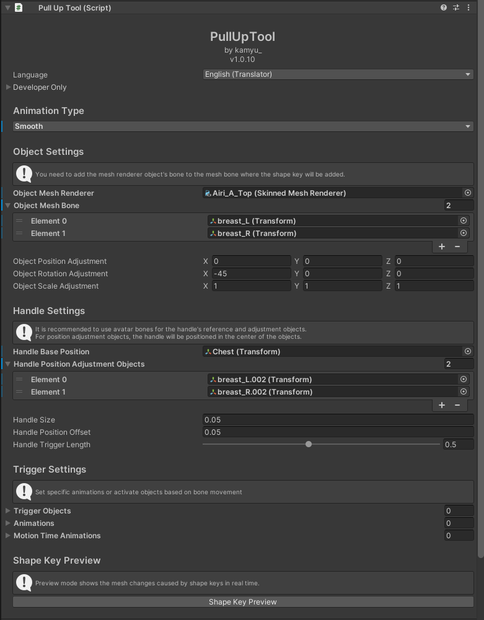Expand the Developer Only foldout
The image size is (484, 620).
click(x=8, y=87)
